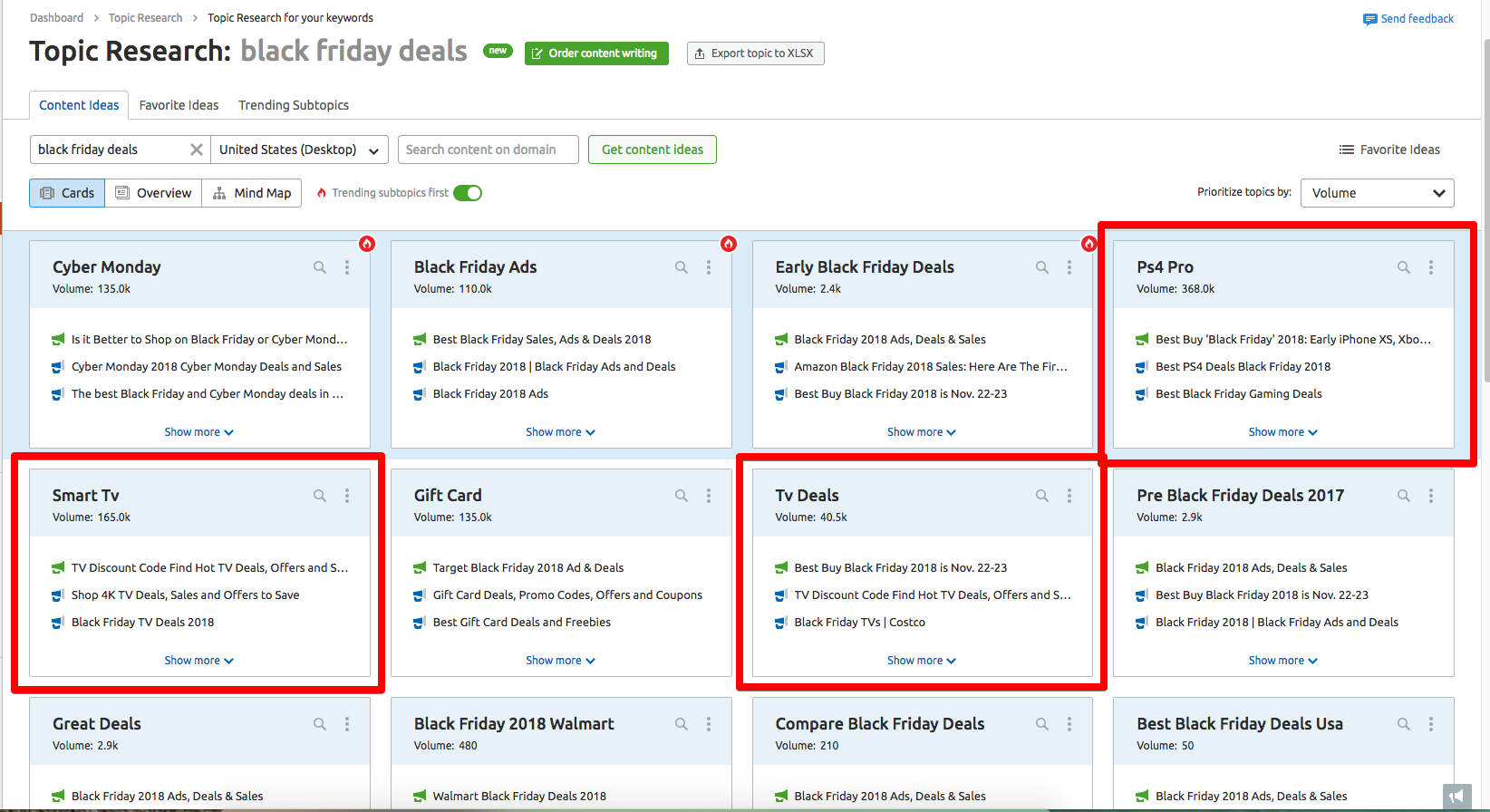Click Export topic to XLSX button

click(x=755, y=53)
